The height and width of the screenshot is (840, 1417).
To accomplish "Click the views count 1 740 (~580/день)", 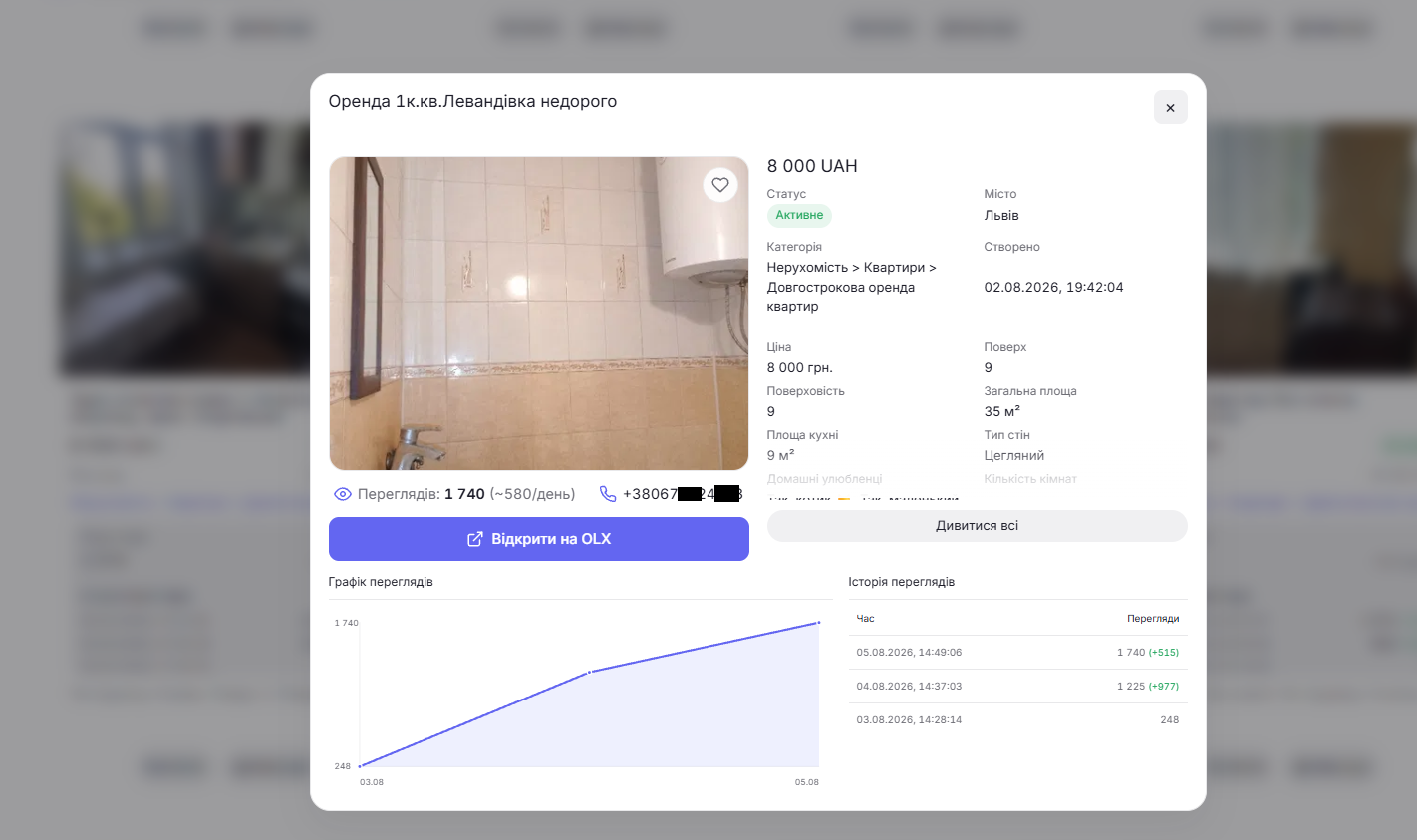I will click(510, 494).
